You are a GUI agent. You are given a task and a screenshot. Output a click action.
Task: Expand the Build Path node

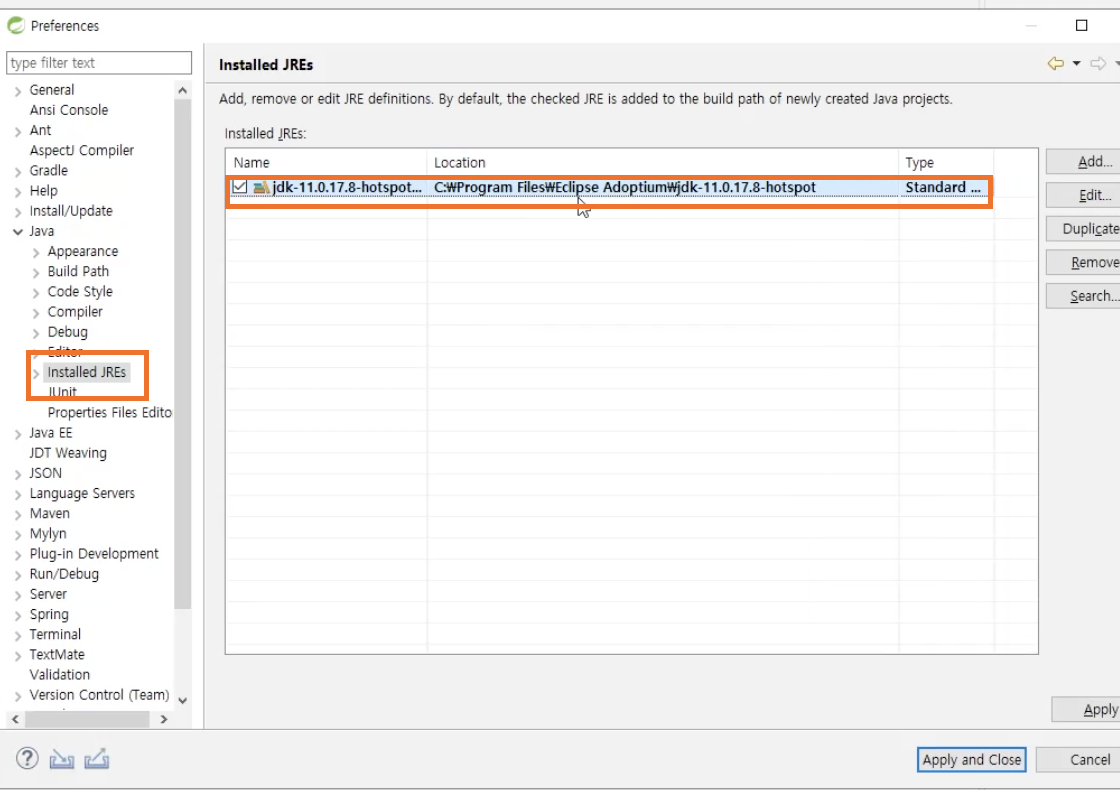coord(36,272)
